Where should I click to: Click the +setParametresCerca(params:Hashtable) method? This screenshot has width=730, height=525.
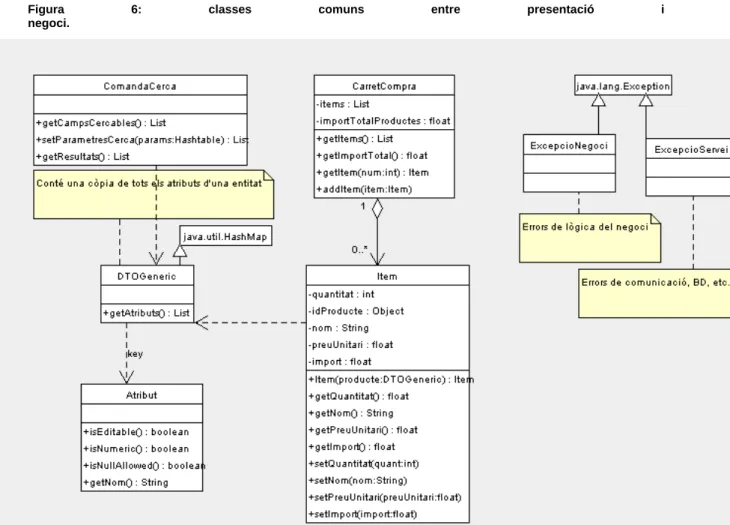142,140
